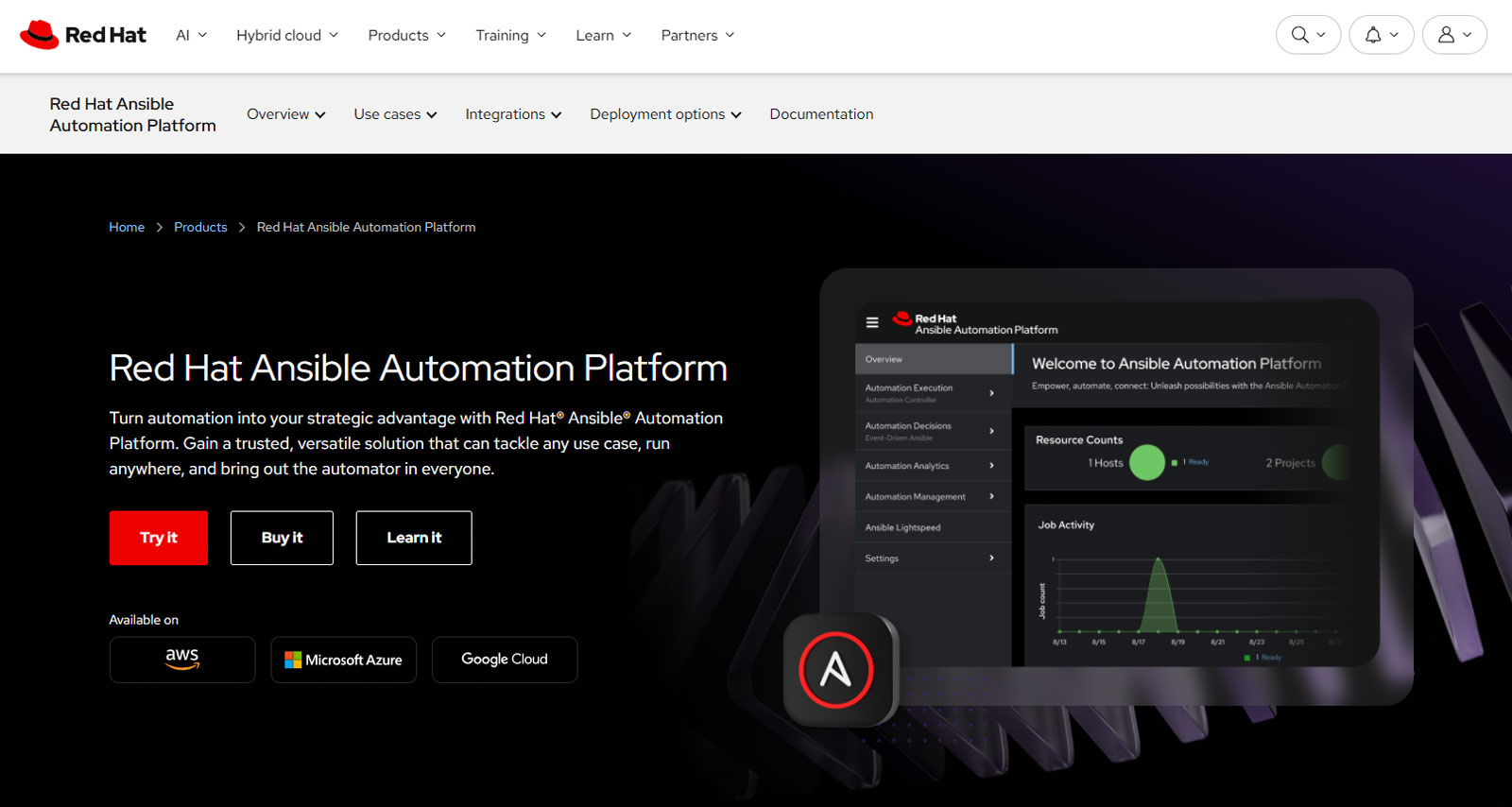Expand the Hybrid cloud menu

[287, 35]
